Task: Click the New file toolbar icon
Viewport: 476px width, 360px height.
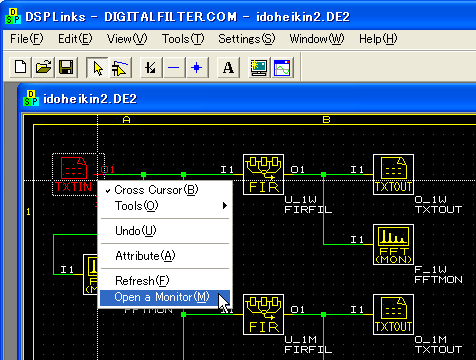Action: pos(21,68)
